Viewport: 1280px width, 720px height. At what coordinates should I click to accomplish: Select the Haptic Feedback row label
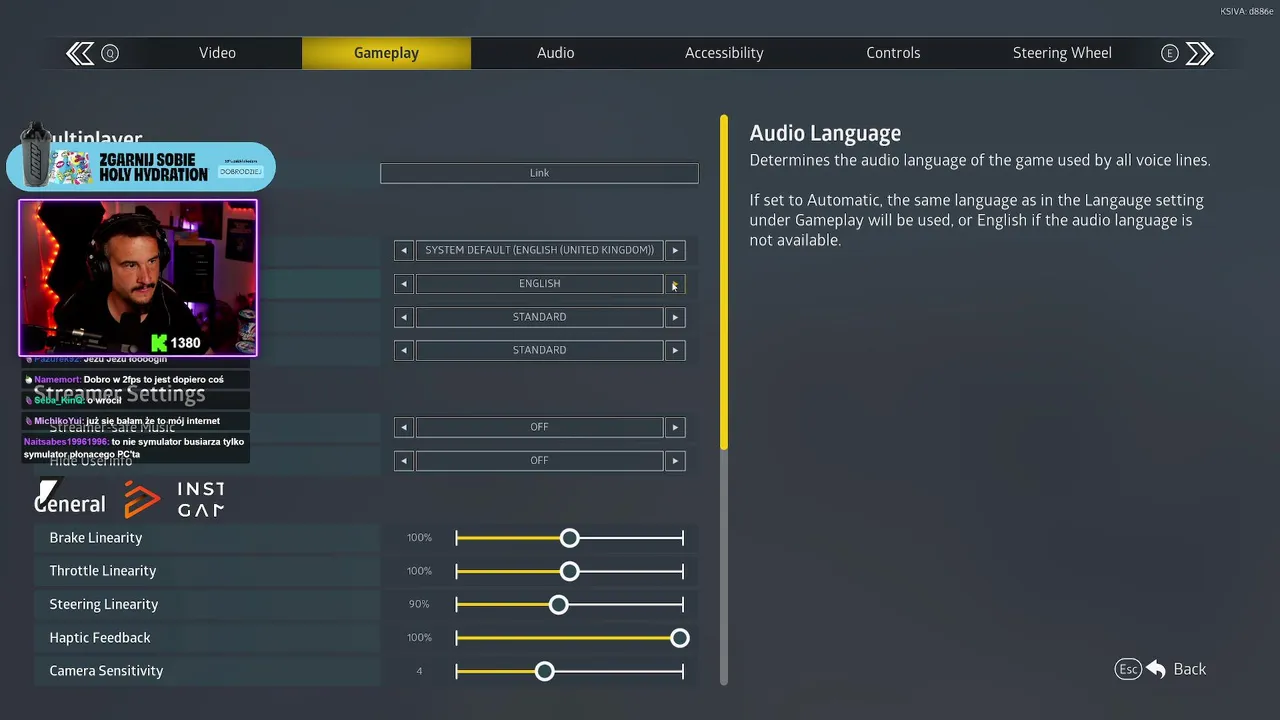click(x=100, y=638)
